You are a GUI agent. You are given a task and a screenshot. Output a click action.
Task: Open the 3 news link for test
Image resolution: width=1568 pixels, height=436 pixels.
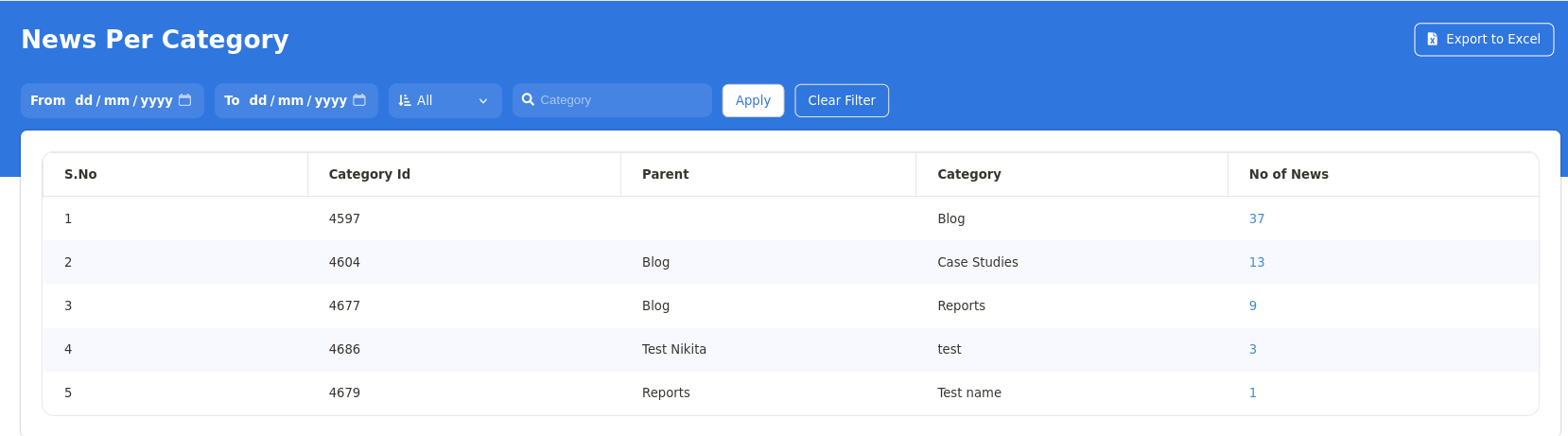click(1252, 349)
